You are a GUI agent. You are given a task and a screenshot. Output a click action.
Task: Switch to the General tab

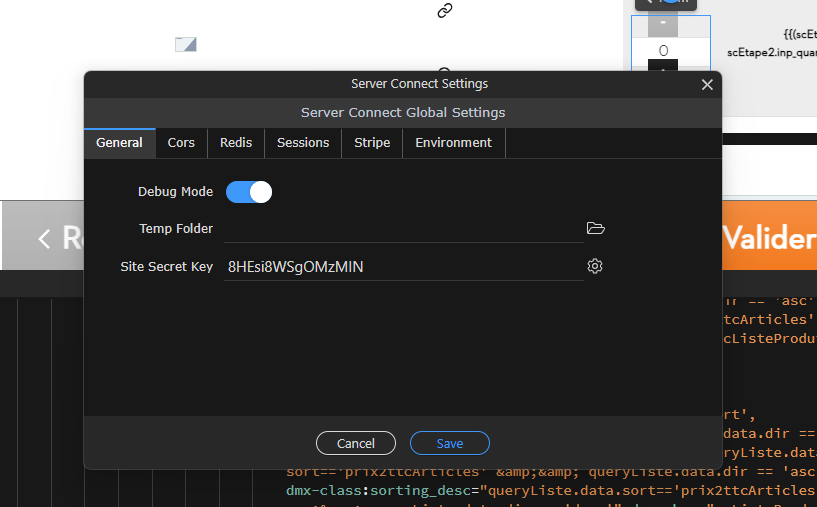(119, 143)
